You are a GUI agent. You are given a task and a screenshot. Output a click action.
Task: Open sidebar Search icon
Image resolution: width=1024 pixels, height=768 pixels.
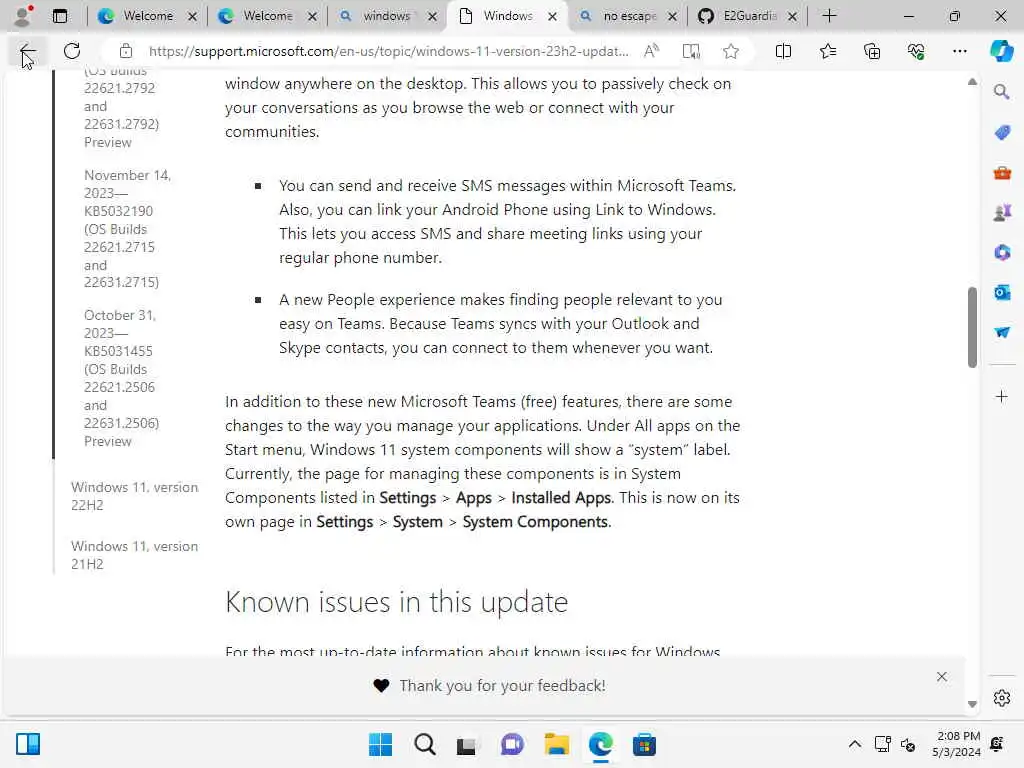(x=1002, y=92)
